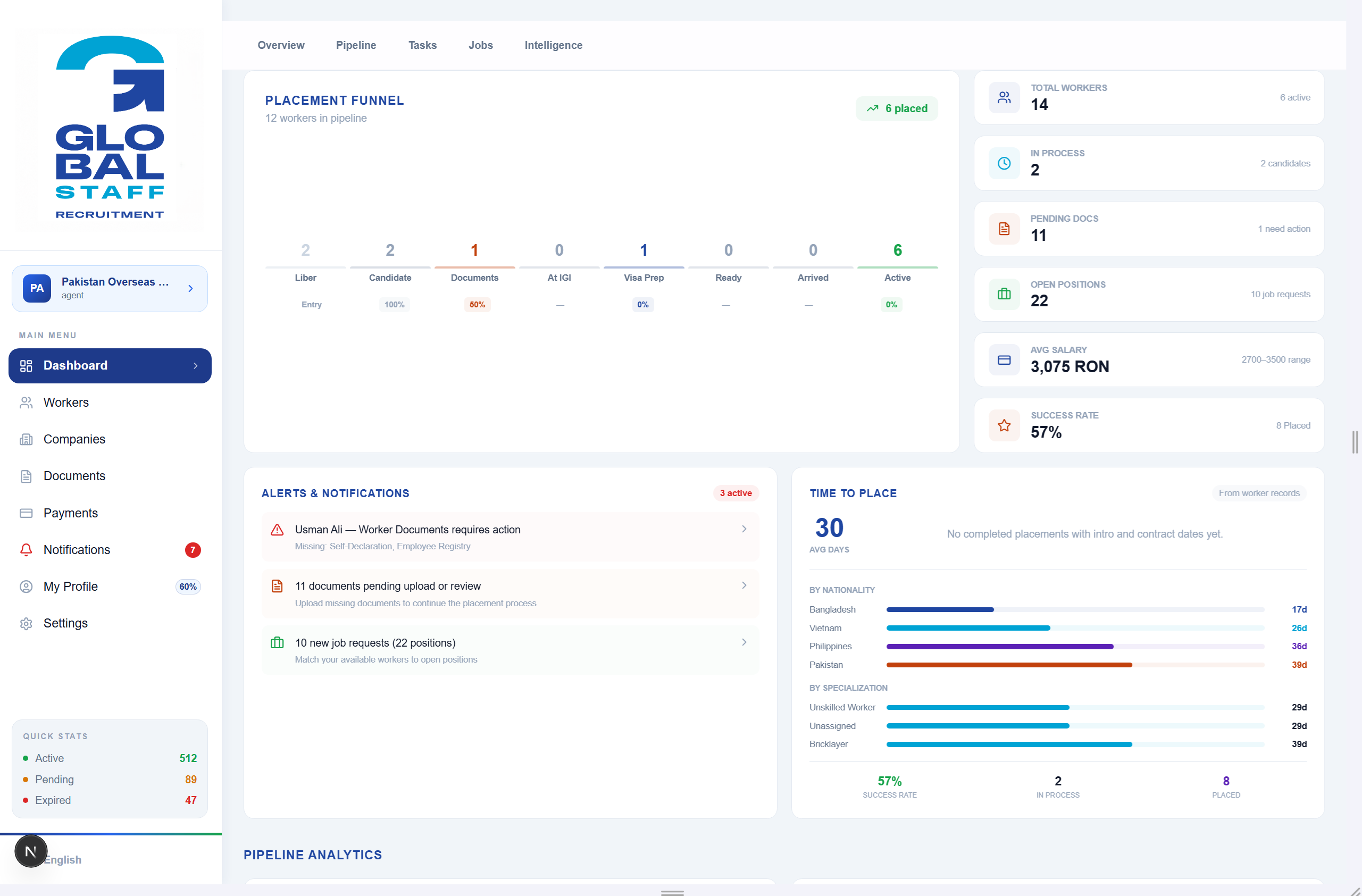The image size is (1362, 896).
Task: Expand the Pakistan Overseas agent switcher
Action: (x=110, y=288)
